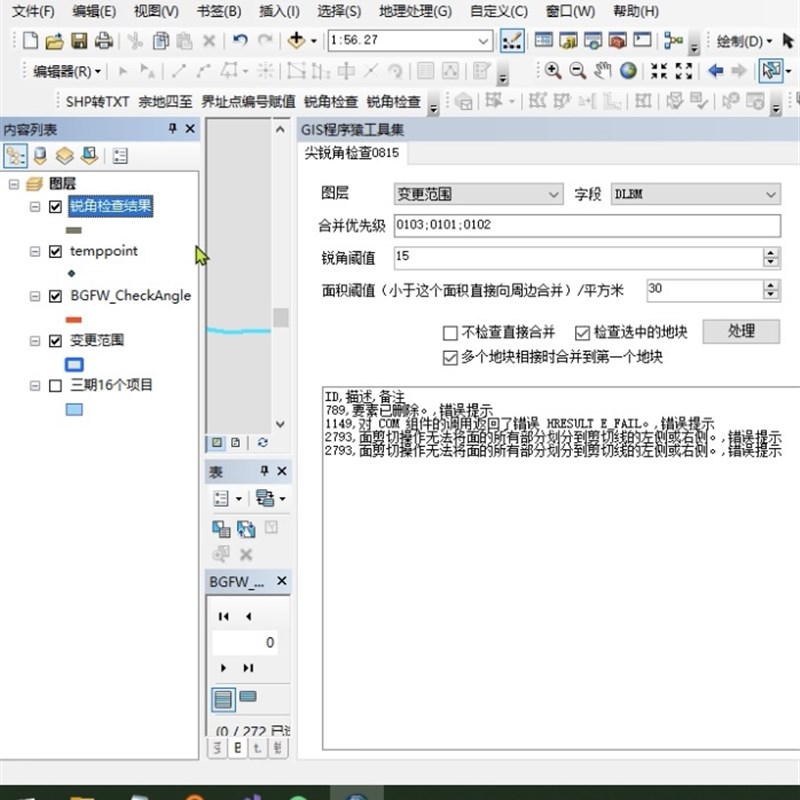Enable the 不检查直接合并 checkbox

[448, 333]
